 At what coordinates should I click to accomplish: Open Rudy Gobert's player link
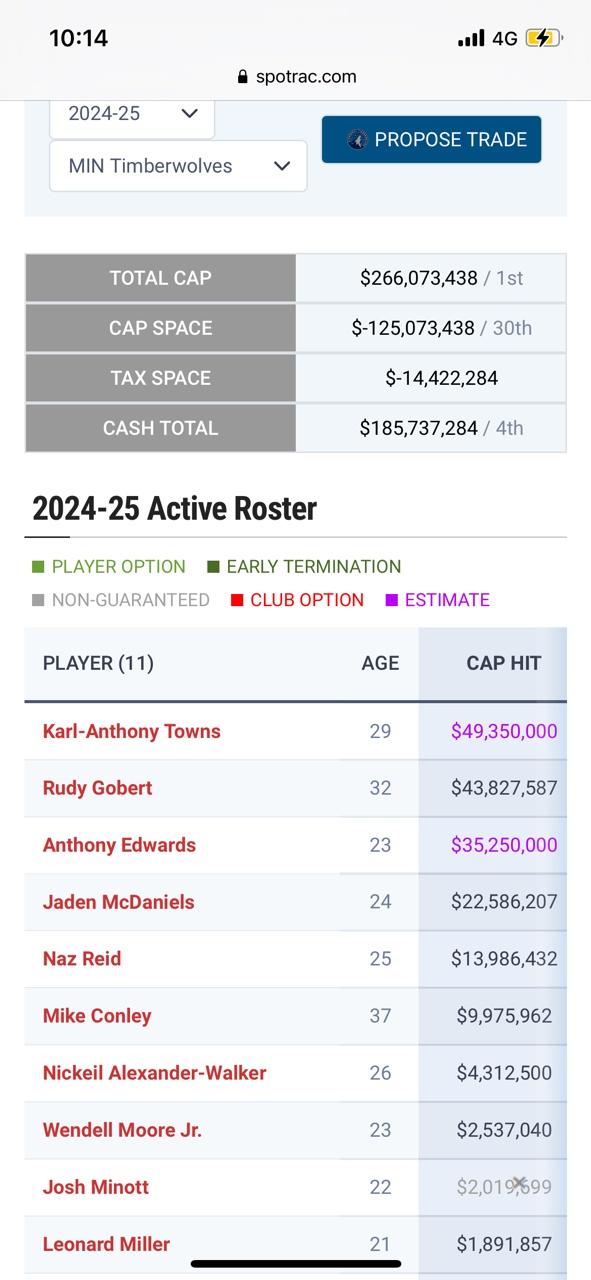point(98,788)
